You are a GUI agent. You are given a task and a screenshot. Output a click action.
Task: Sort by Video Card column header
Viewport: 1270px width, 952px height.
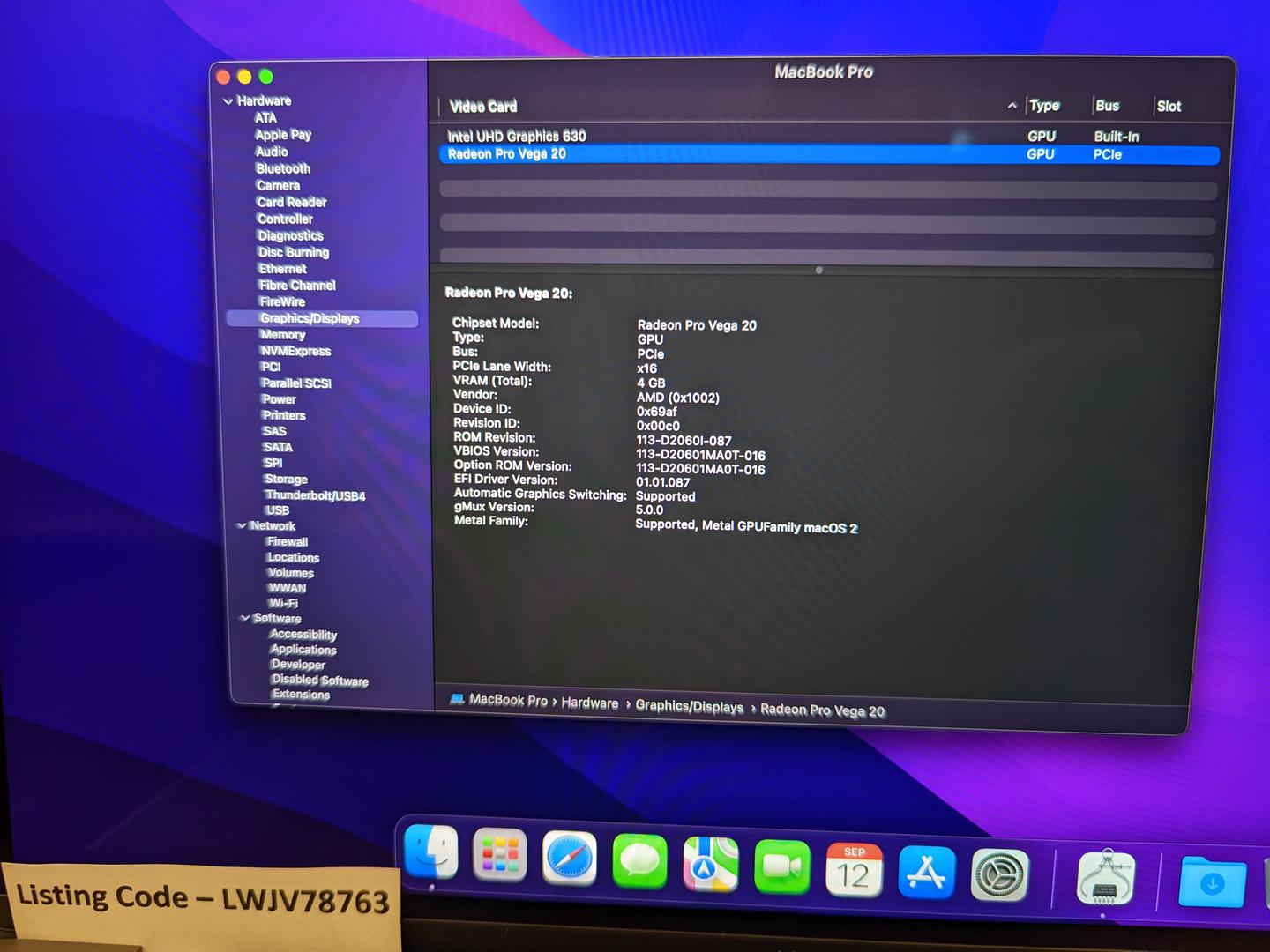coord(483,107)
